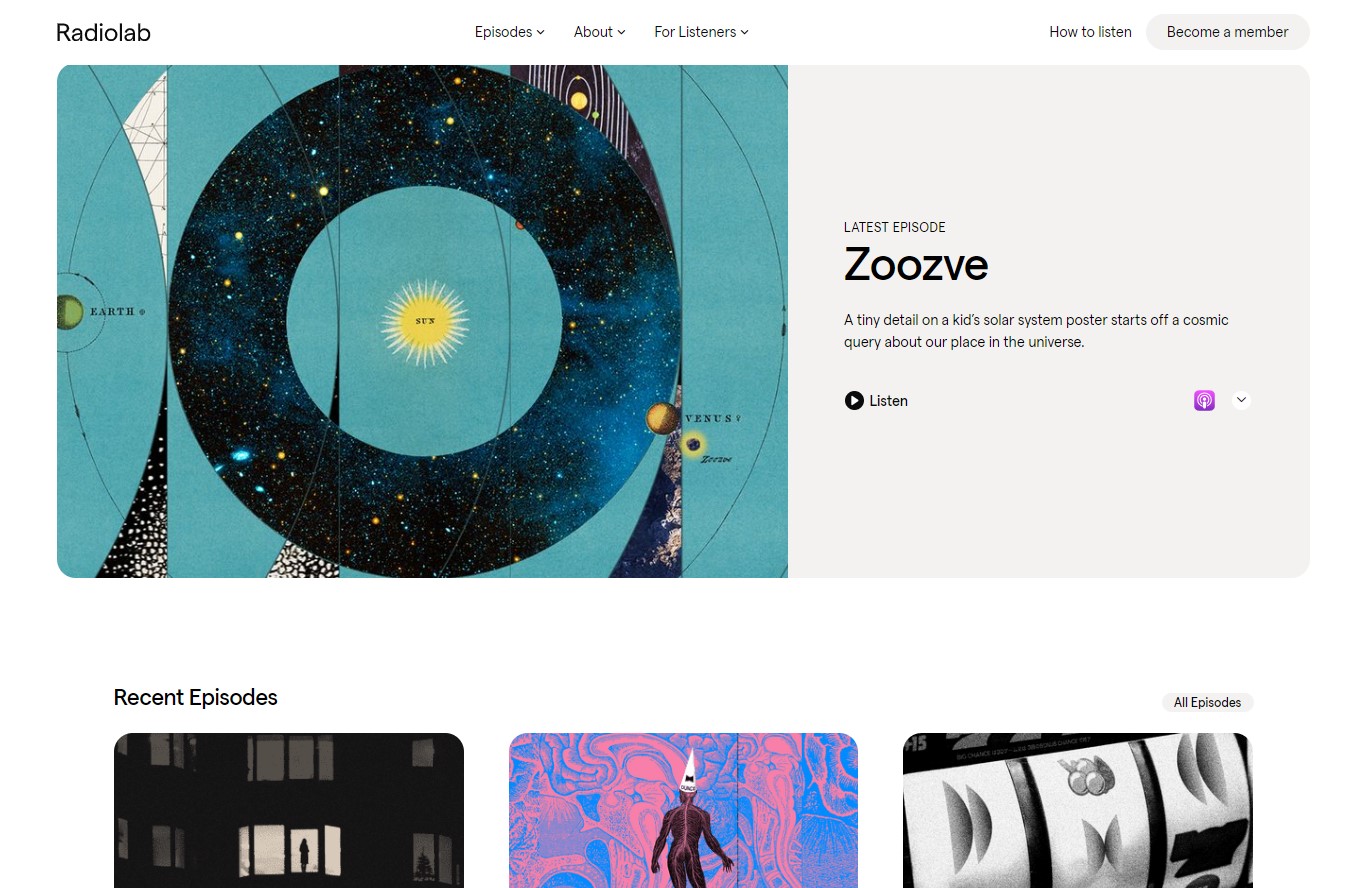This screenshot has height=888, width=1367.
Task: Click the black play circle icon
Action: coord(854,401)
